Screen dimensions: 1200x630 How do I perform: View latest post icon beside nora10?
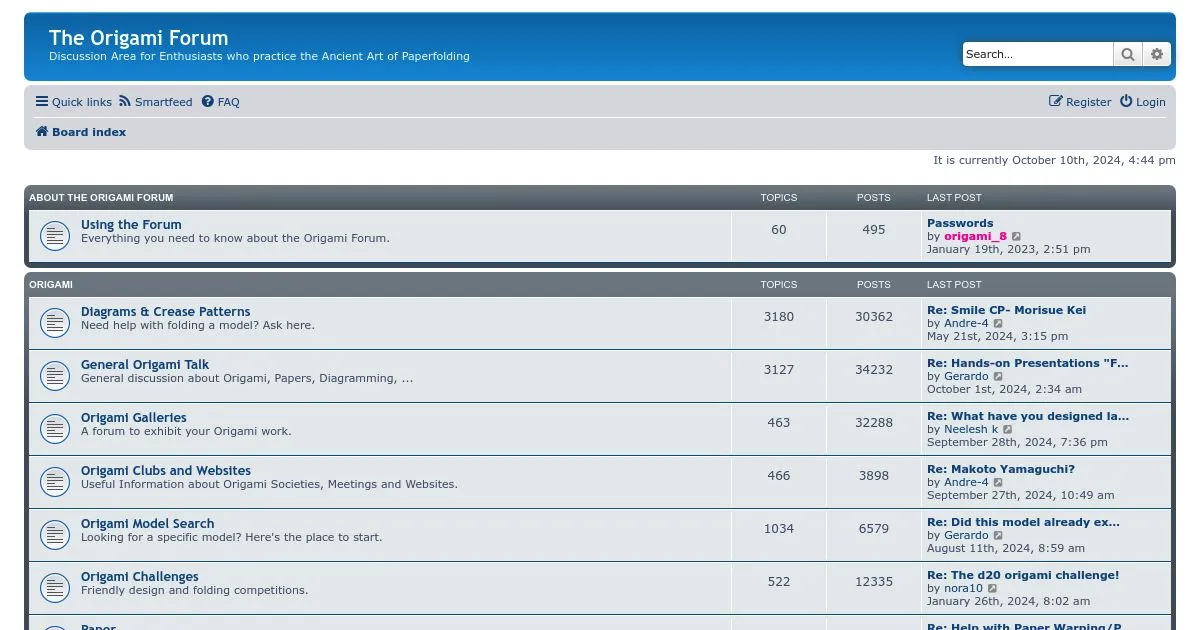[993, 589]
